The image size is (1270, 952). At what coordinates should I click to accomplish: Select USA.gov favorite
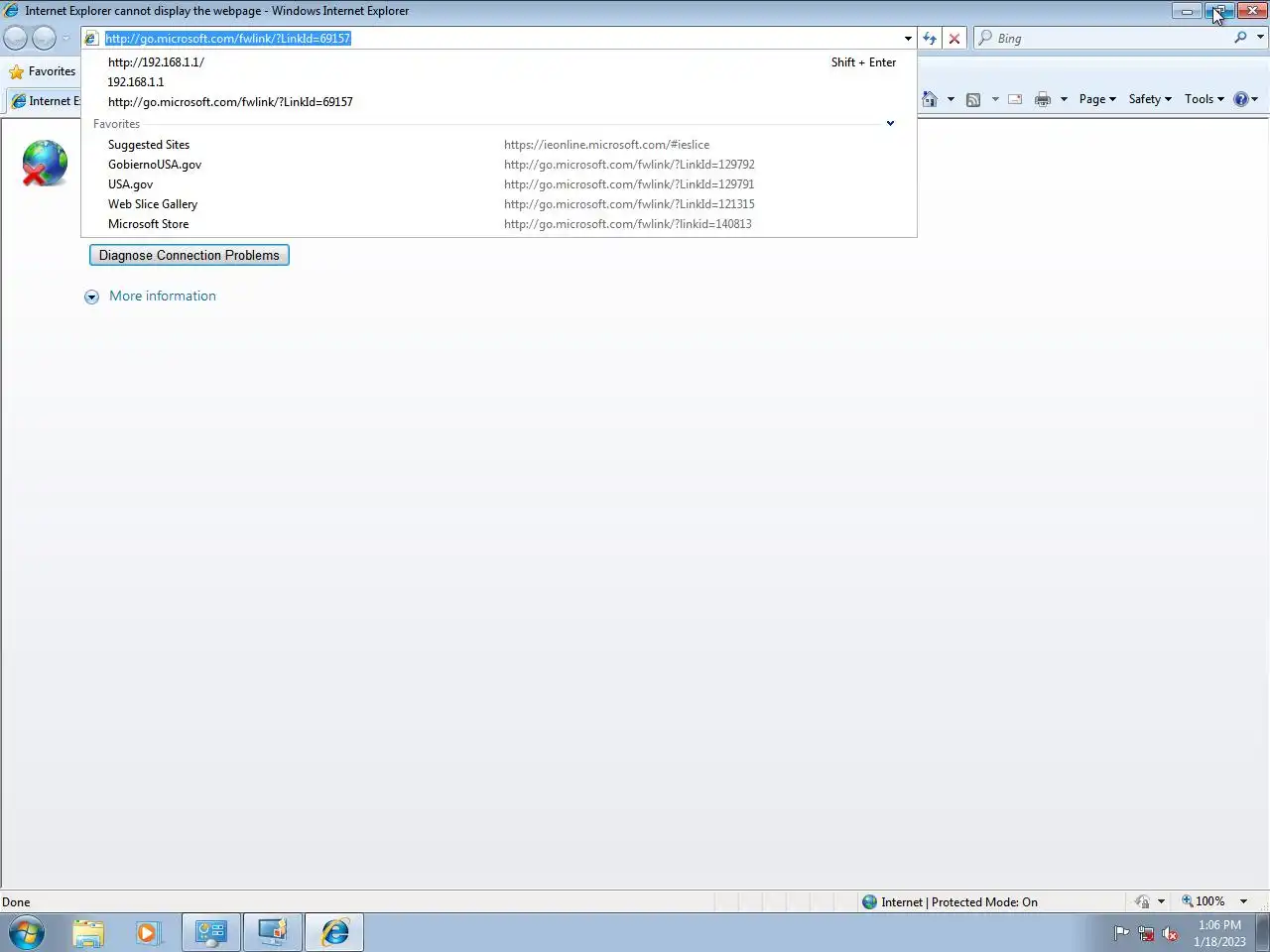(x=499, y=184)
